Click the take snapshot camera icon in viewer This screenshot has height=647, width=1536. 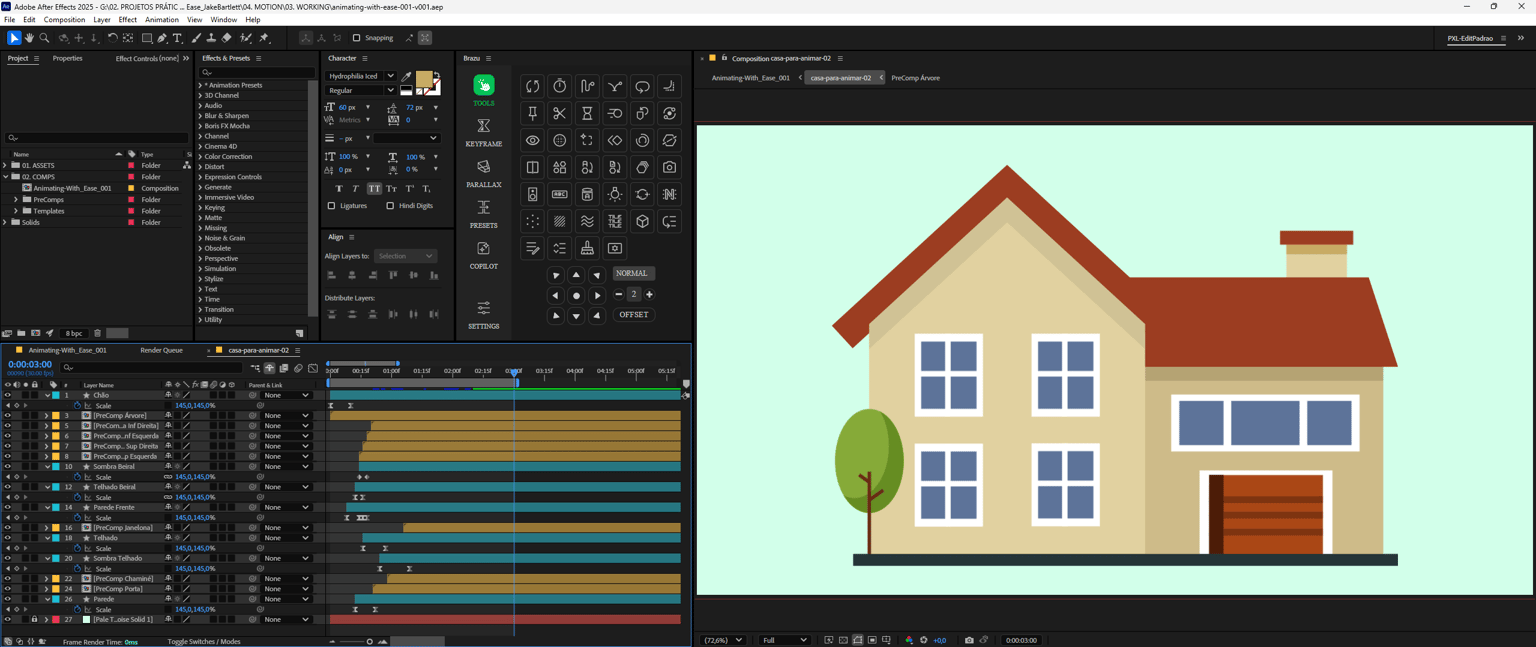click(969, 640)
